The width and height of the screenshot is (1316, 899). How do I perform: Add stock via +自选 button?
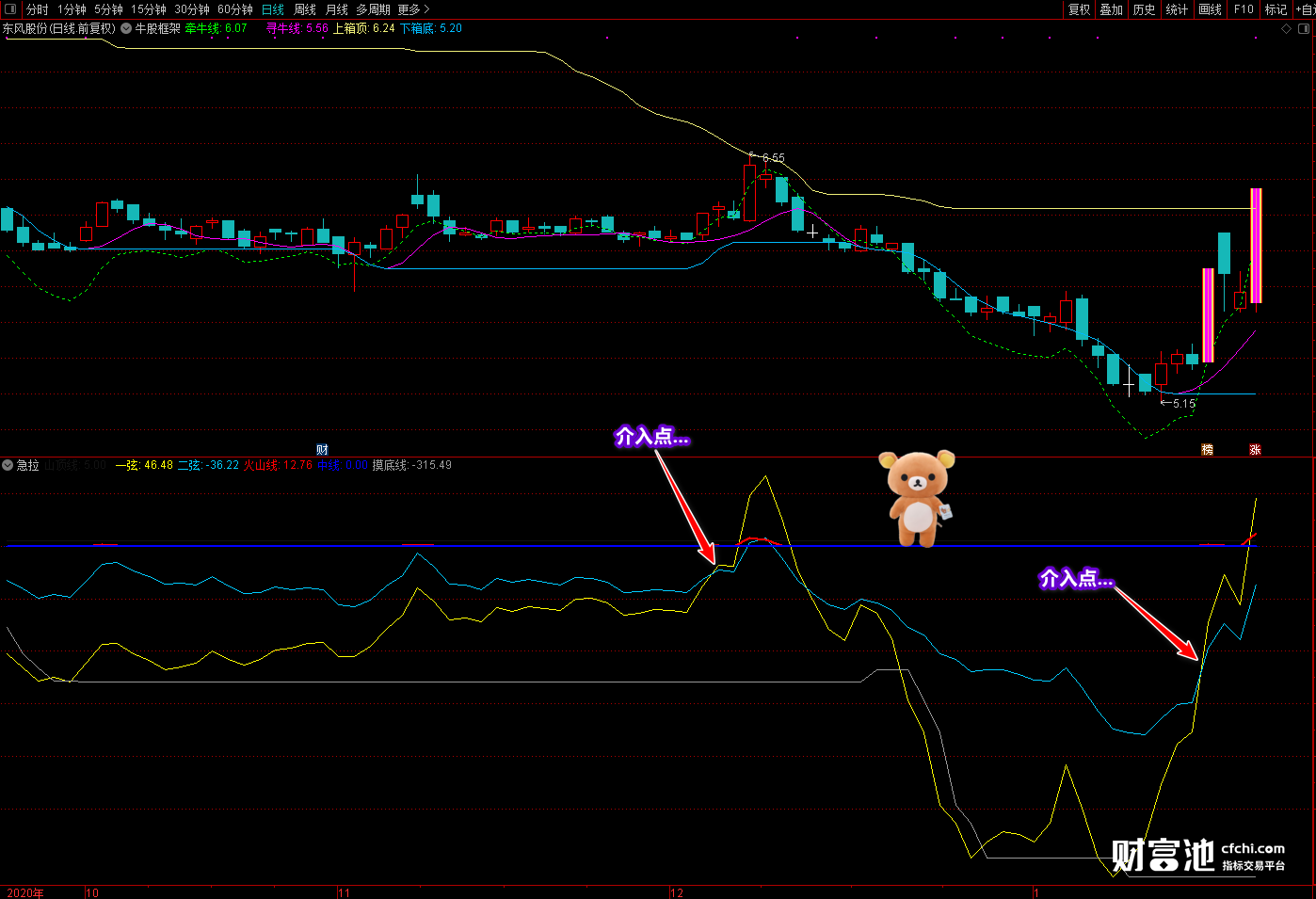tap(1305, 9)
